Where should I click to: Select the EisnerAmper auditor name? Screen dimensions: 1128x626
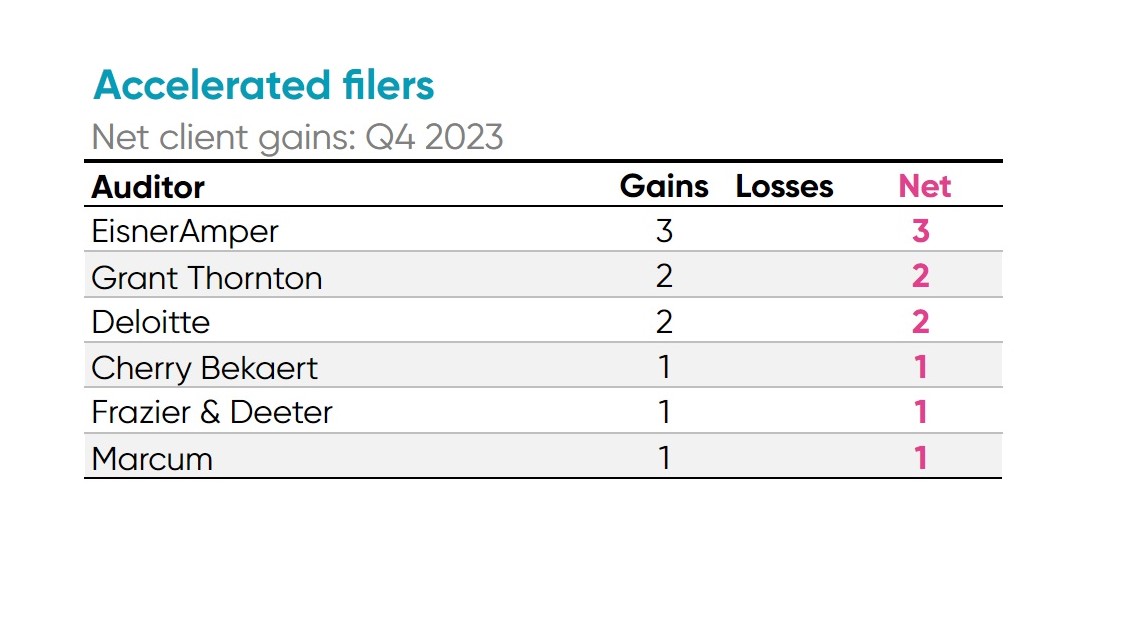point(185,231)
